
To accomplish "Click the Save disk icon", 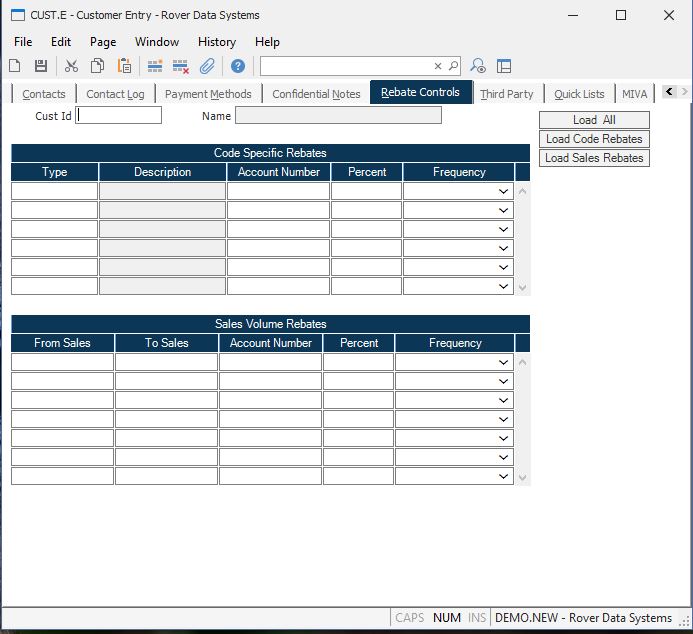I will tap(41, 66).
